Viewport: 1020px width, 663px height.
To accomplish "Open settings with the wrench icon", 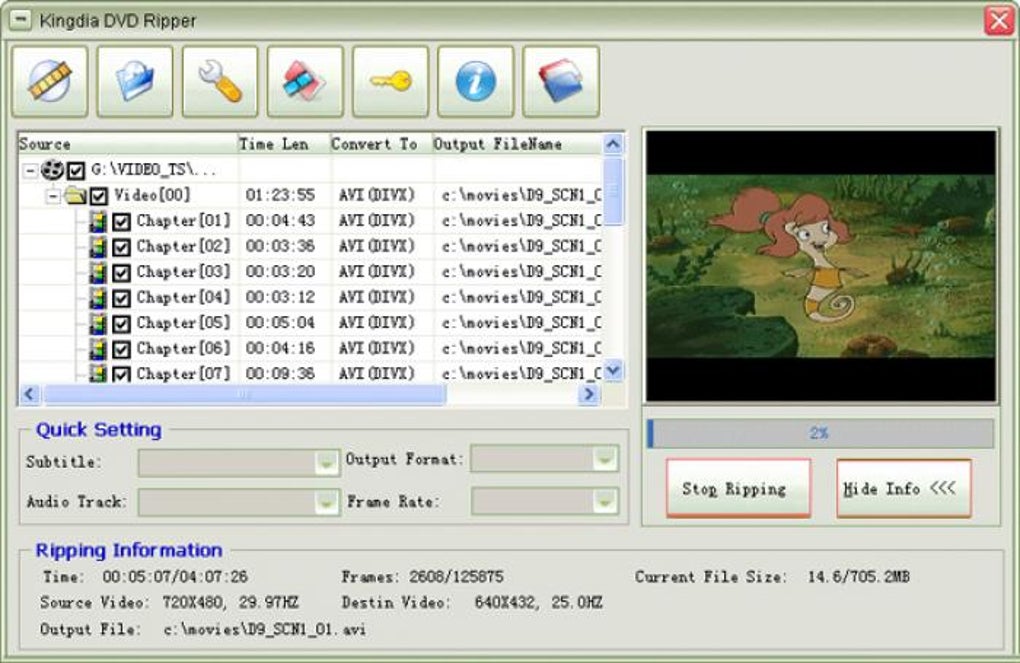I will (x=220, y=81).
